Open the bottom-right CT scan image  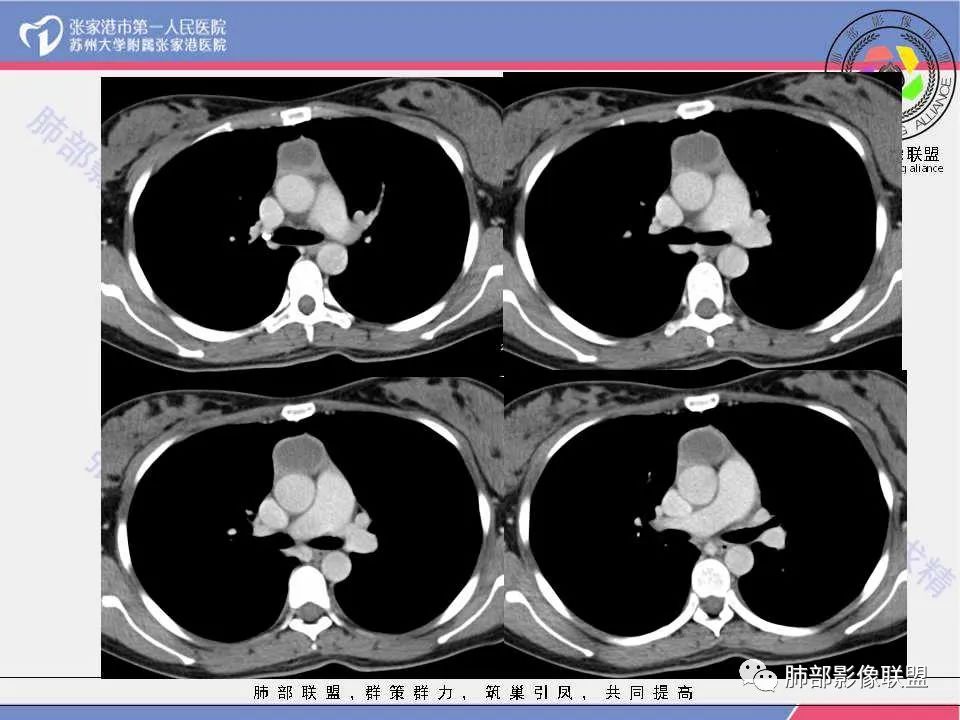click(x=705, y=524)
